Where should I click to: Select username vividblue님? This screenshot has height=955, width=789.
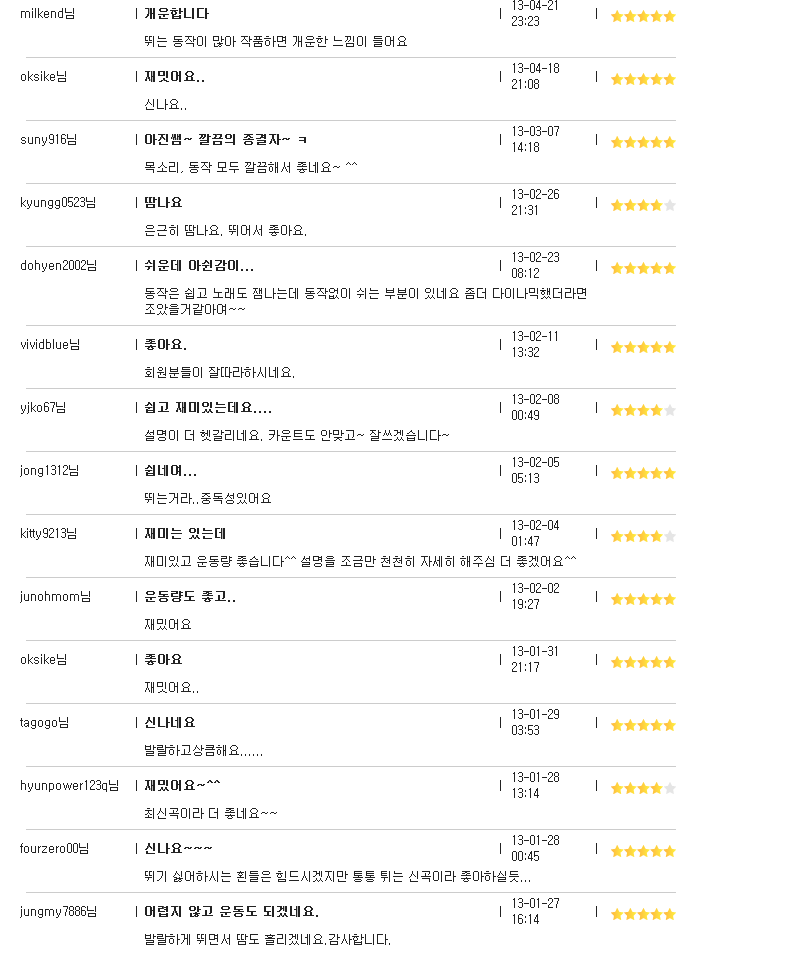pyautogui.click(x=50, y=345)
